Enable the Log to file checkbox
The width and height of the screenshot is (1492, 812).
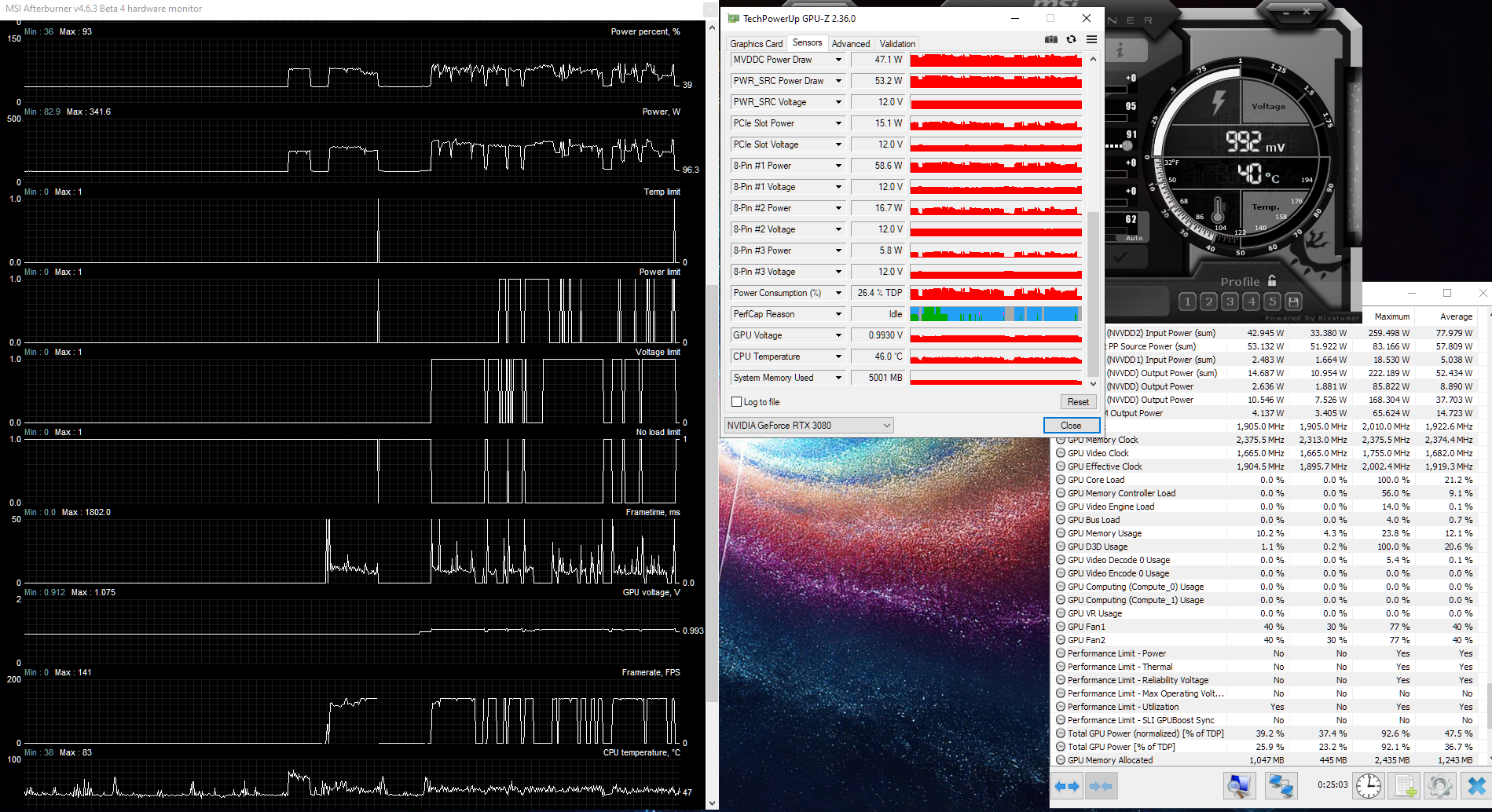coord(736,402)
